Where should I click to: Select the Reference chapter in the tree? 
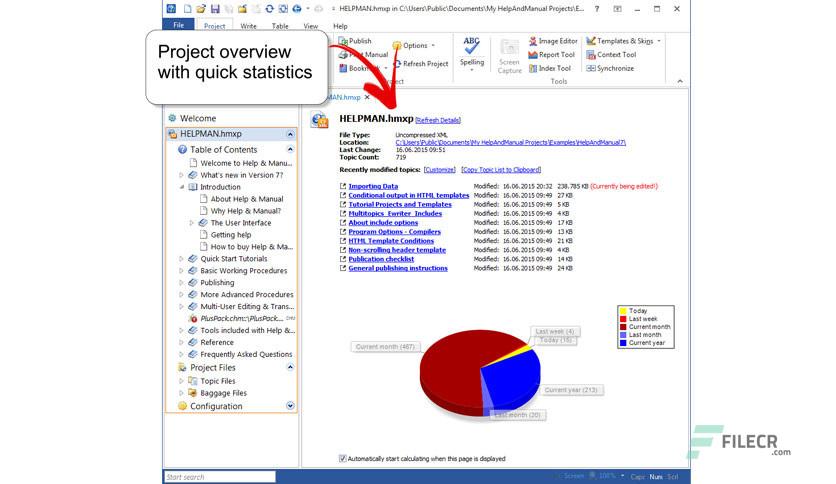tap(217, 342)
